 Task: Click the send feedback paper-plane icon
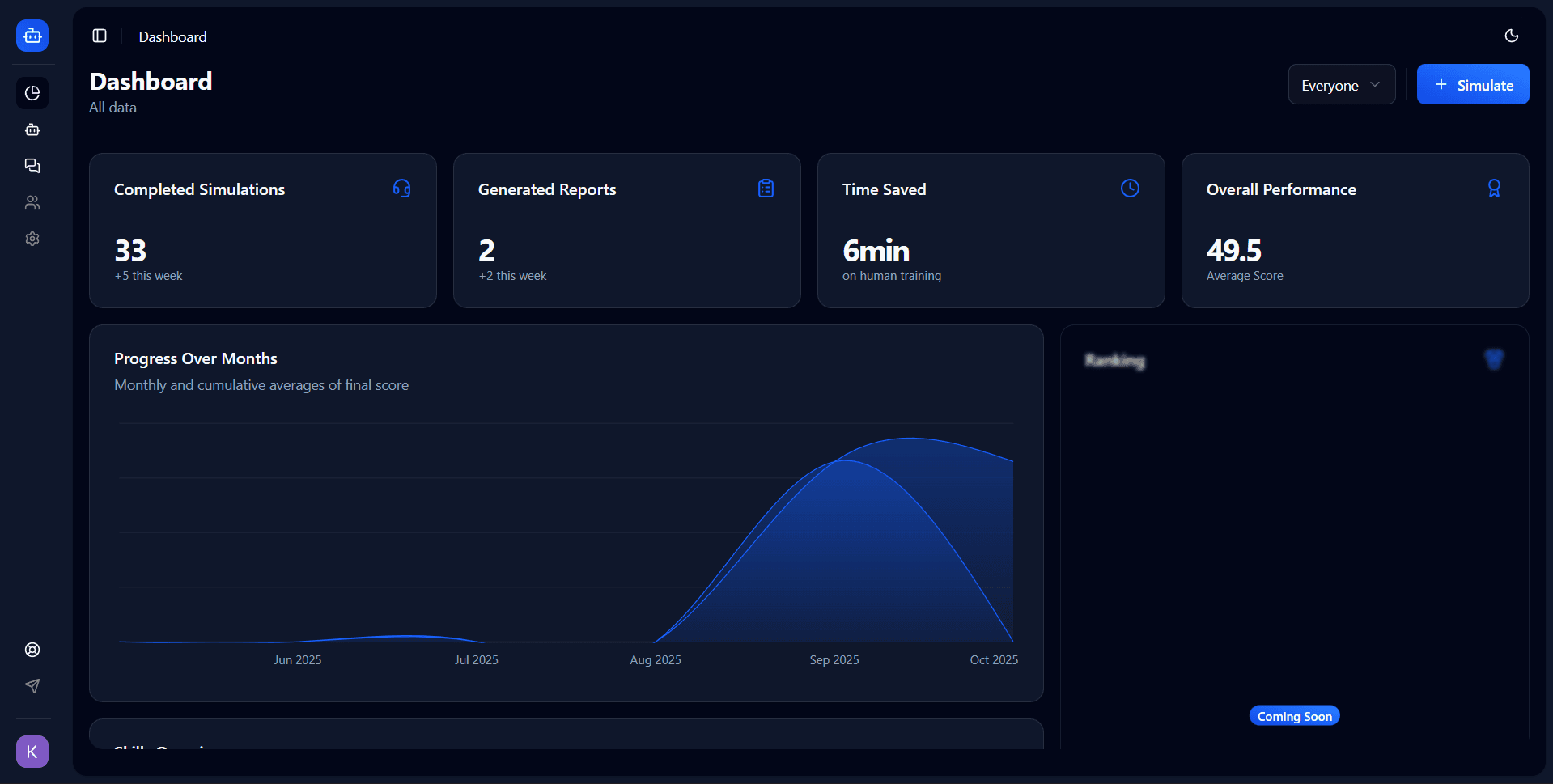click(32, 686)
